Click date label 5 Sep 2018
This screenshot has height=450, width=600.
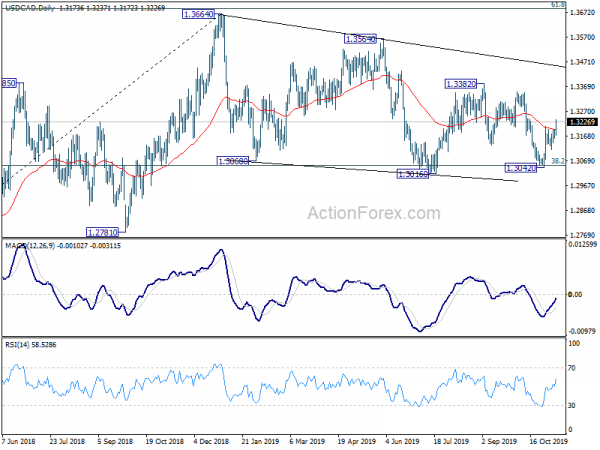[x=115, y=442]
